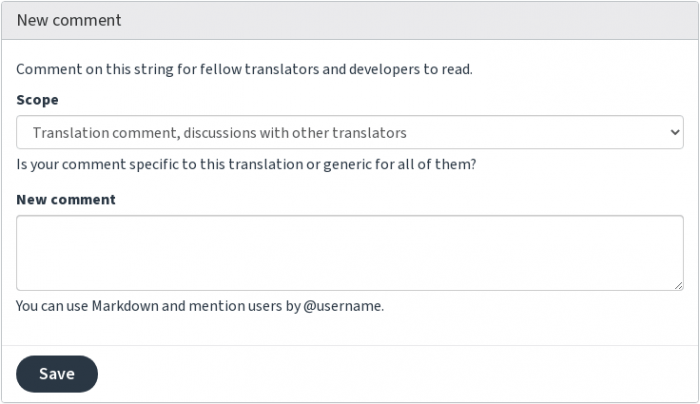This screenshot has width=700, height=404.
Task: Click the gray panel header bar
Action: click(350, 20)
